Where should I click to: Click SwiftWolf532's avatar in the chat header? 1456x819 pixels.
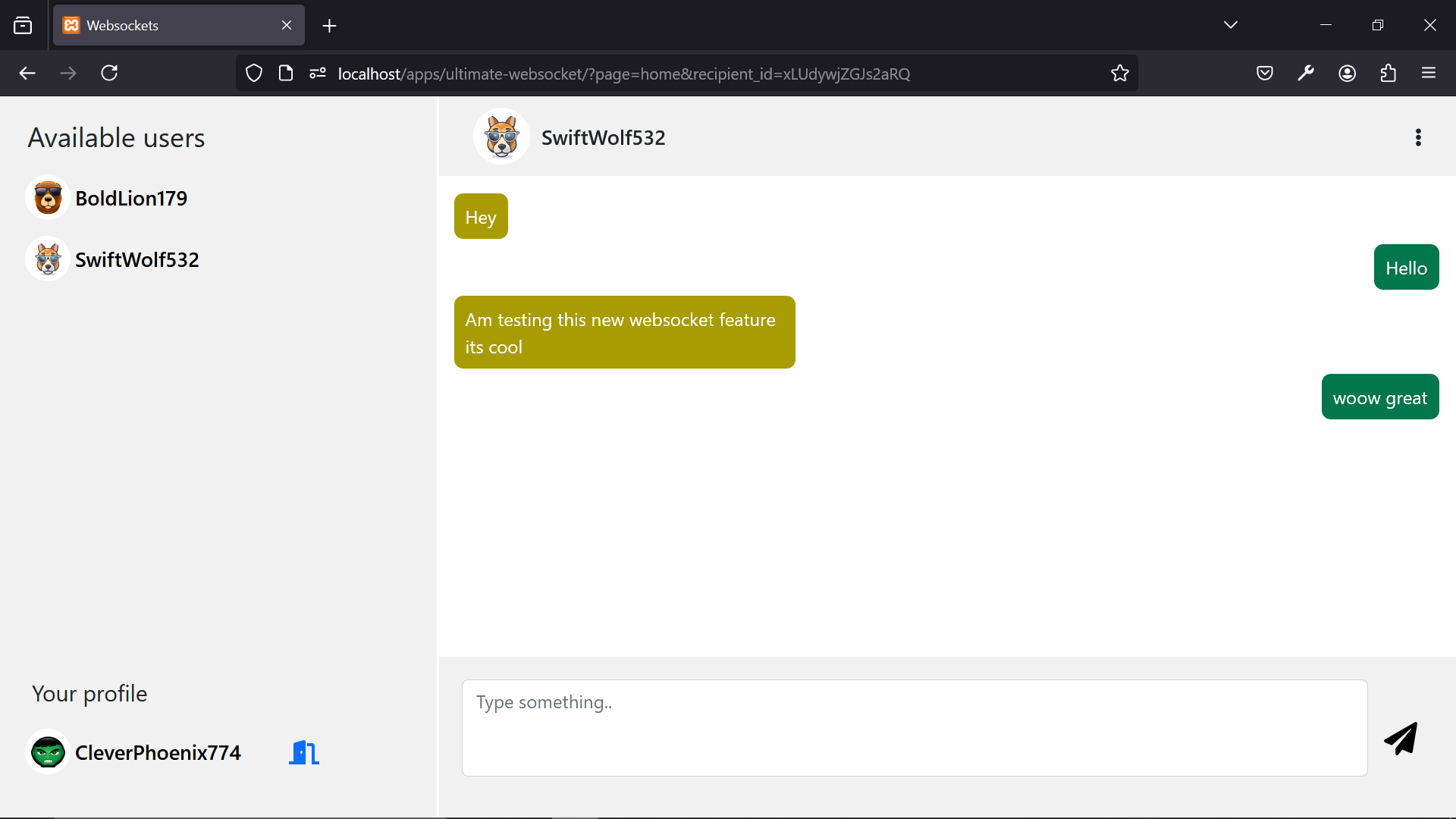click(500, 136)
